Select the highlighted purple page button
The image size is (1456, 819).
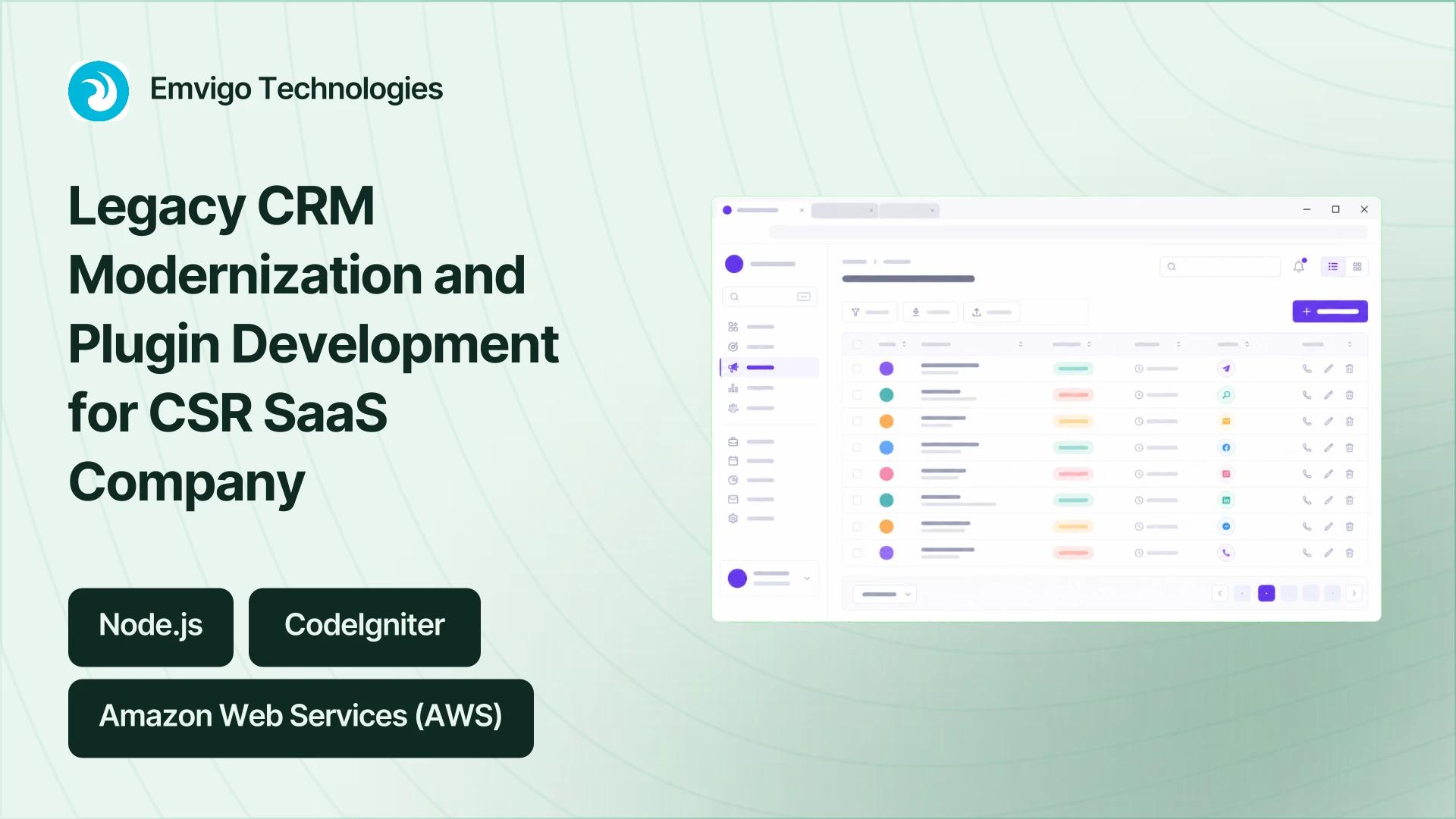coord(1266,593)
